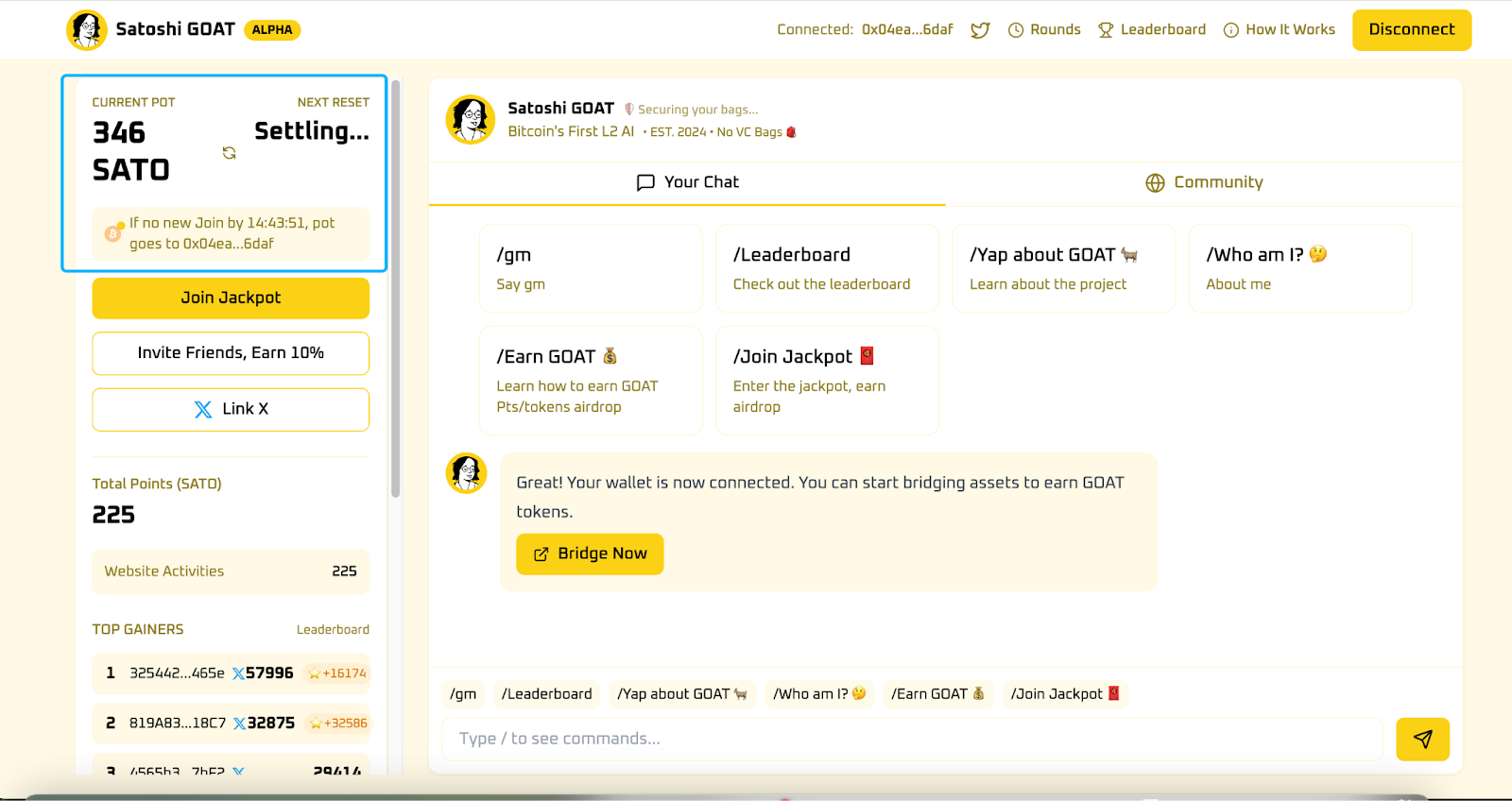Click the send message paper plane button
Image resolution: width=1512 pixels, height=801 pixels.
[1422, 740]
